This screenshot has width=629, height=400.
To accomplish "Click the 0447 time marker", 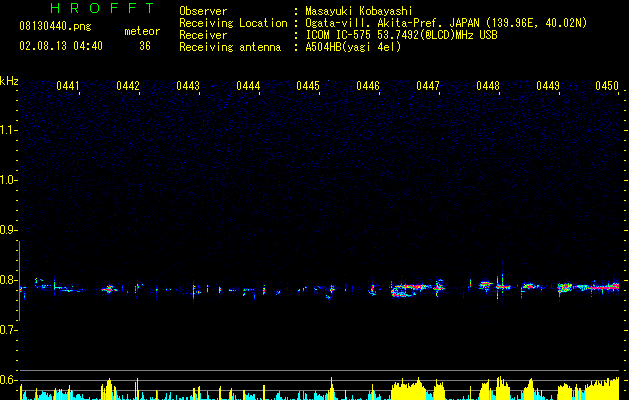I will (x=428, y=86).
